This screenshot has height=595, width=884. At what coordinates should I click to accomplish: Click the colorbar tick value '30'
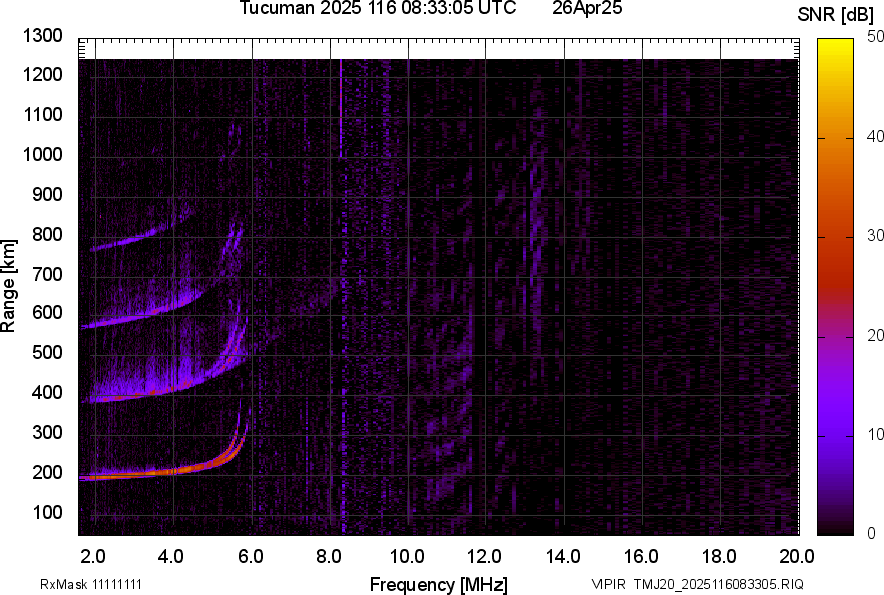point(875,236)
